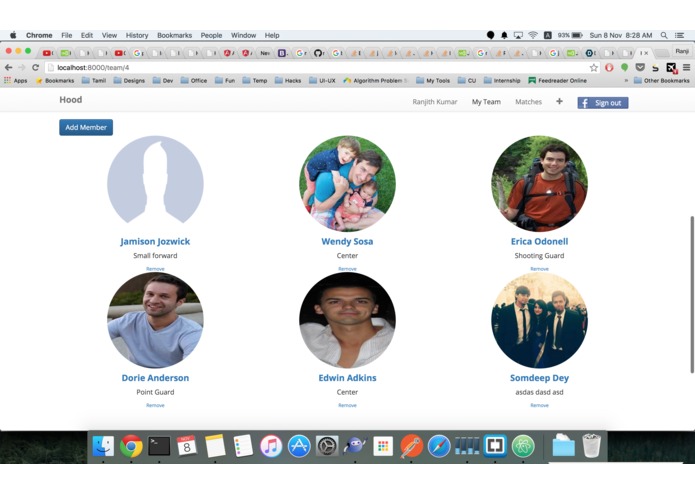
Task: Open the Window menu
Action: tap(243, 35)
